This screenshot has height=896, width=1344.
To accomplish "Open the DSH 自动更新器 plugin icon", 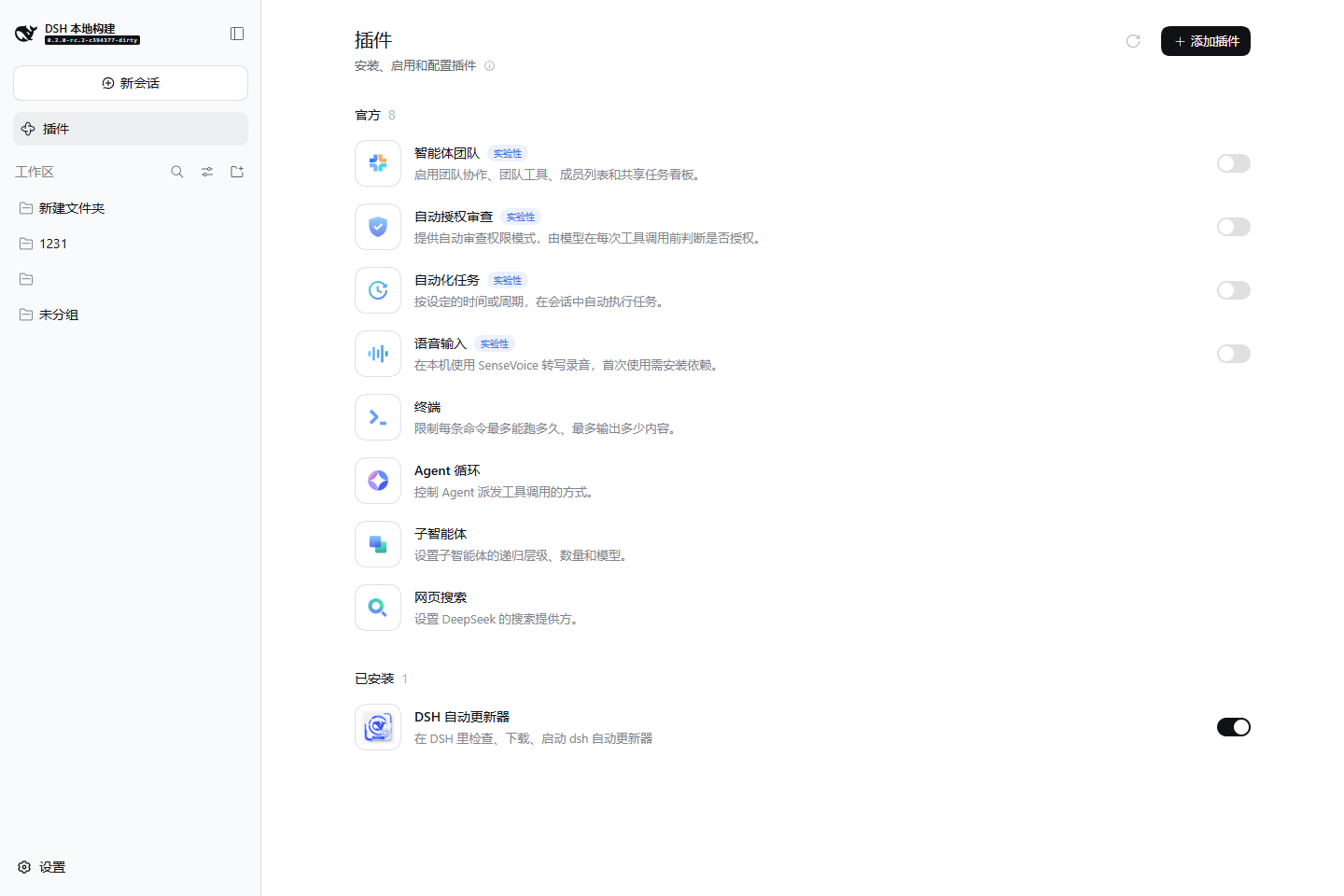I will click(x=378, y=727).
